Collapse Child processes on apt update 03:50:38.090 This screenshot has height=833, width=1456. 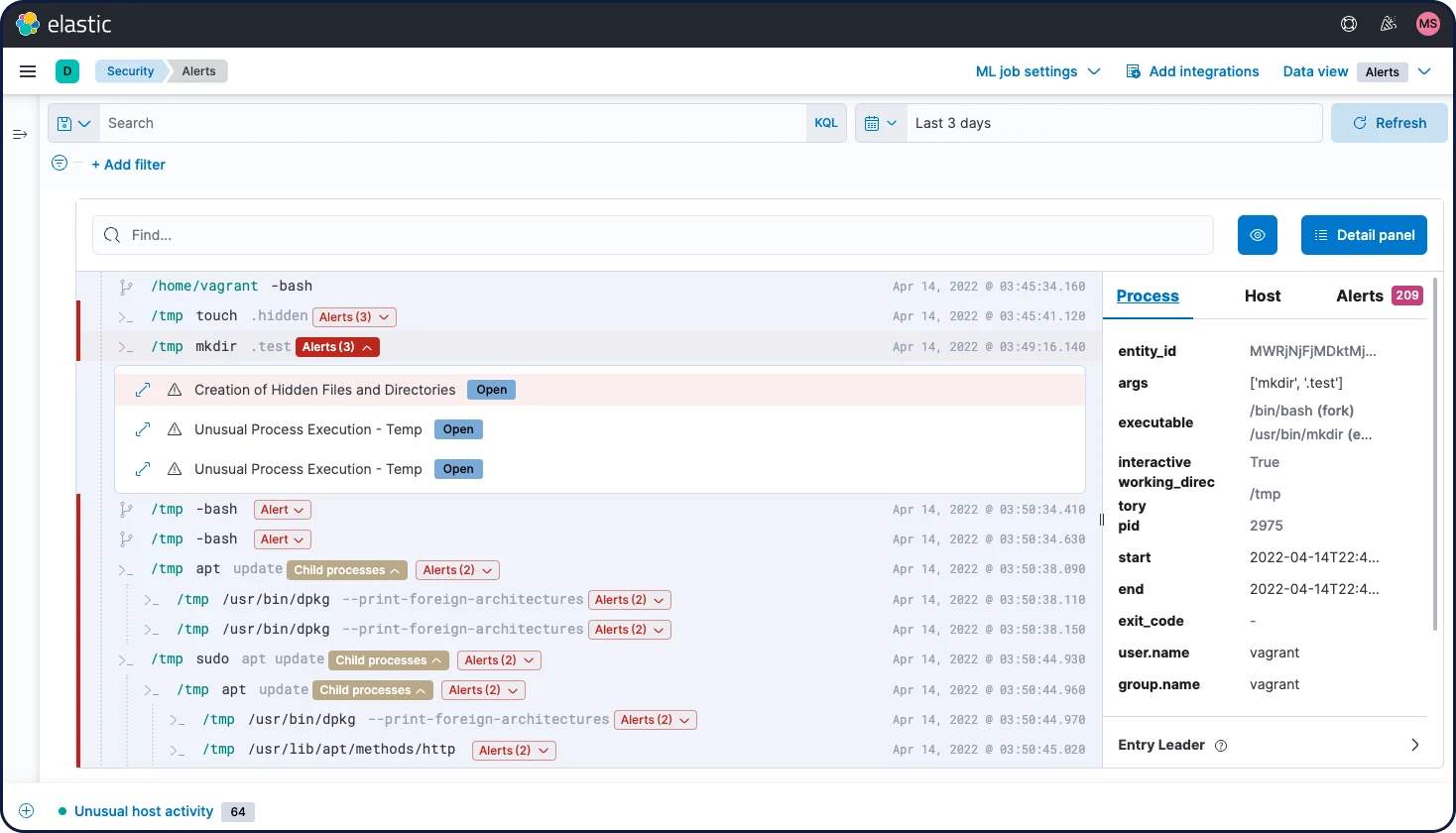coord(347,570)
